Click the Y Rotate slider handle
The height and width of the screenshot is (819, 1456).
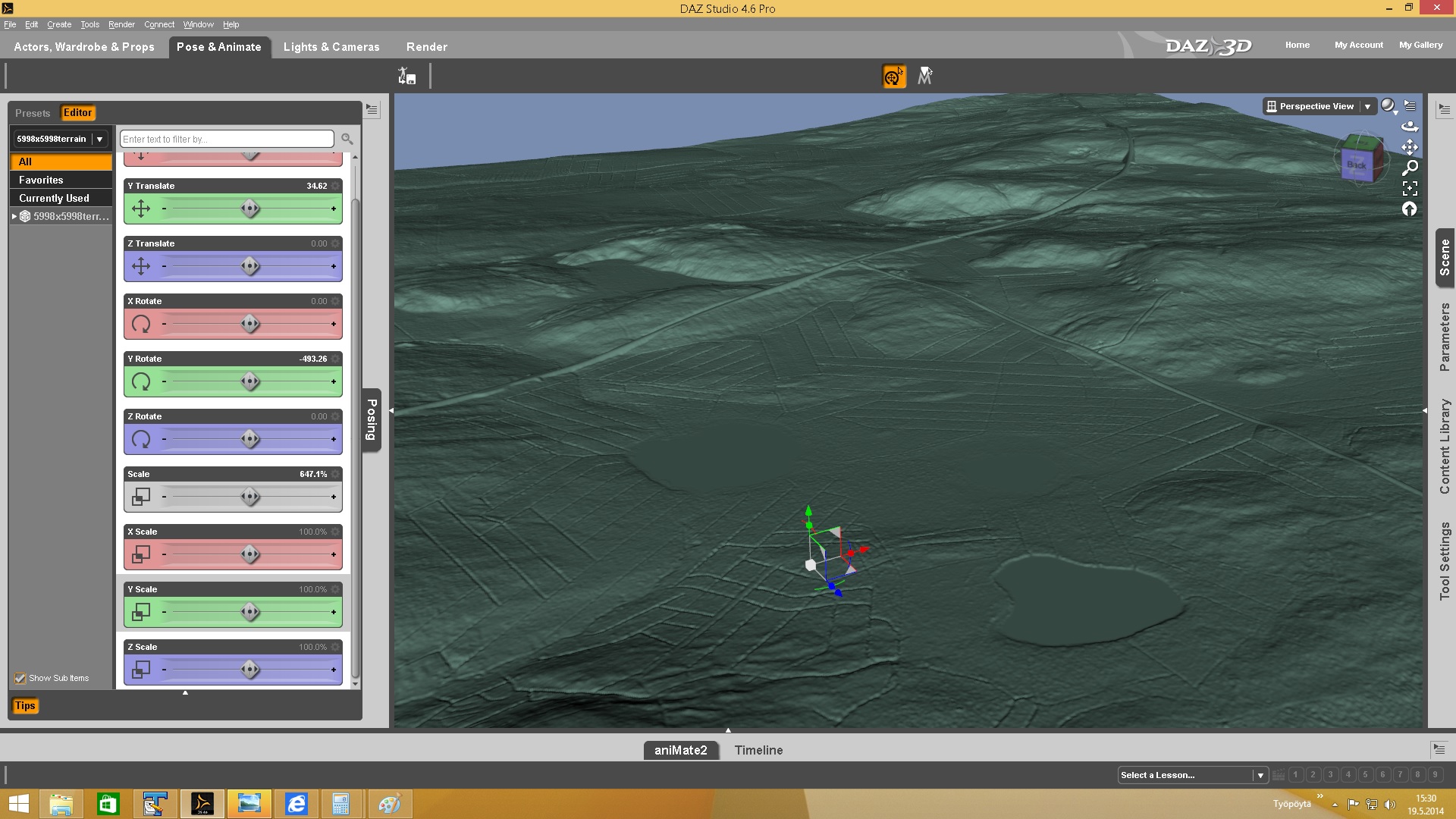click(249, 381)
